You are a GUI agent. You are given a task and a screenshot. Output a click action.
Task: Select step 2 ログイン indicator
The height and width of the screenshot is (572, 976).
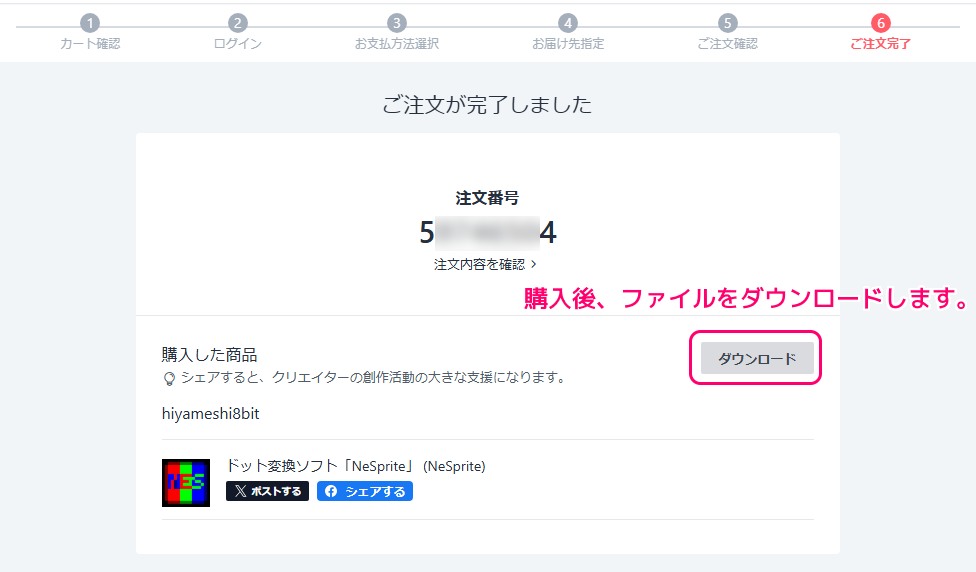click(x=238, y=23)
